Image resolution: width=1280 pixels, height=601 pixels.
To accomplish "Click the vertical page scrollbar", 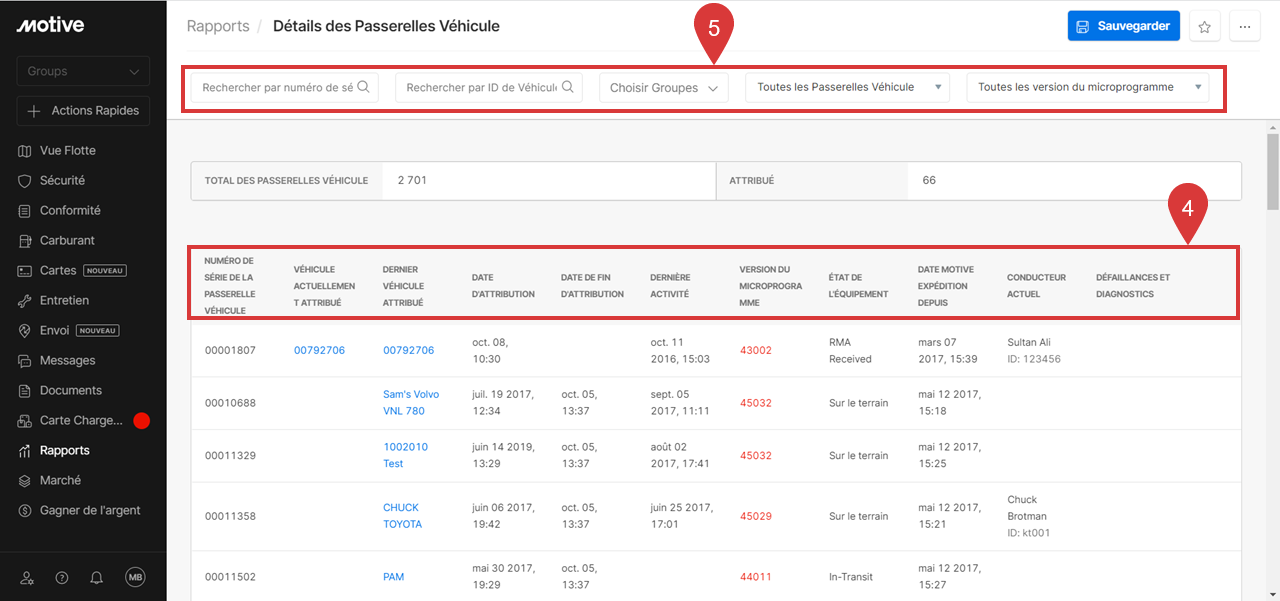I will [x=1273, y=170].
